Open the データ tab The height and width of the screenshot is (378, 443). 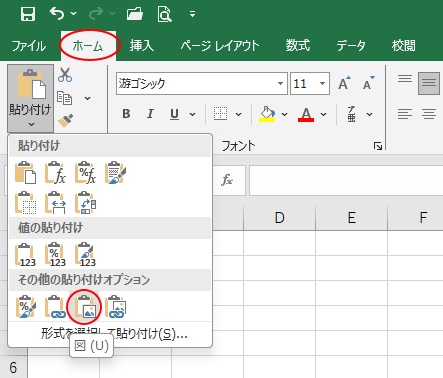[351, 46]
